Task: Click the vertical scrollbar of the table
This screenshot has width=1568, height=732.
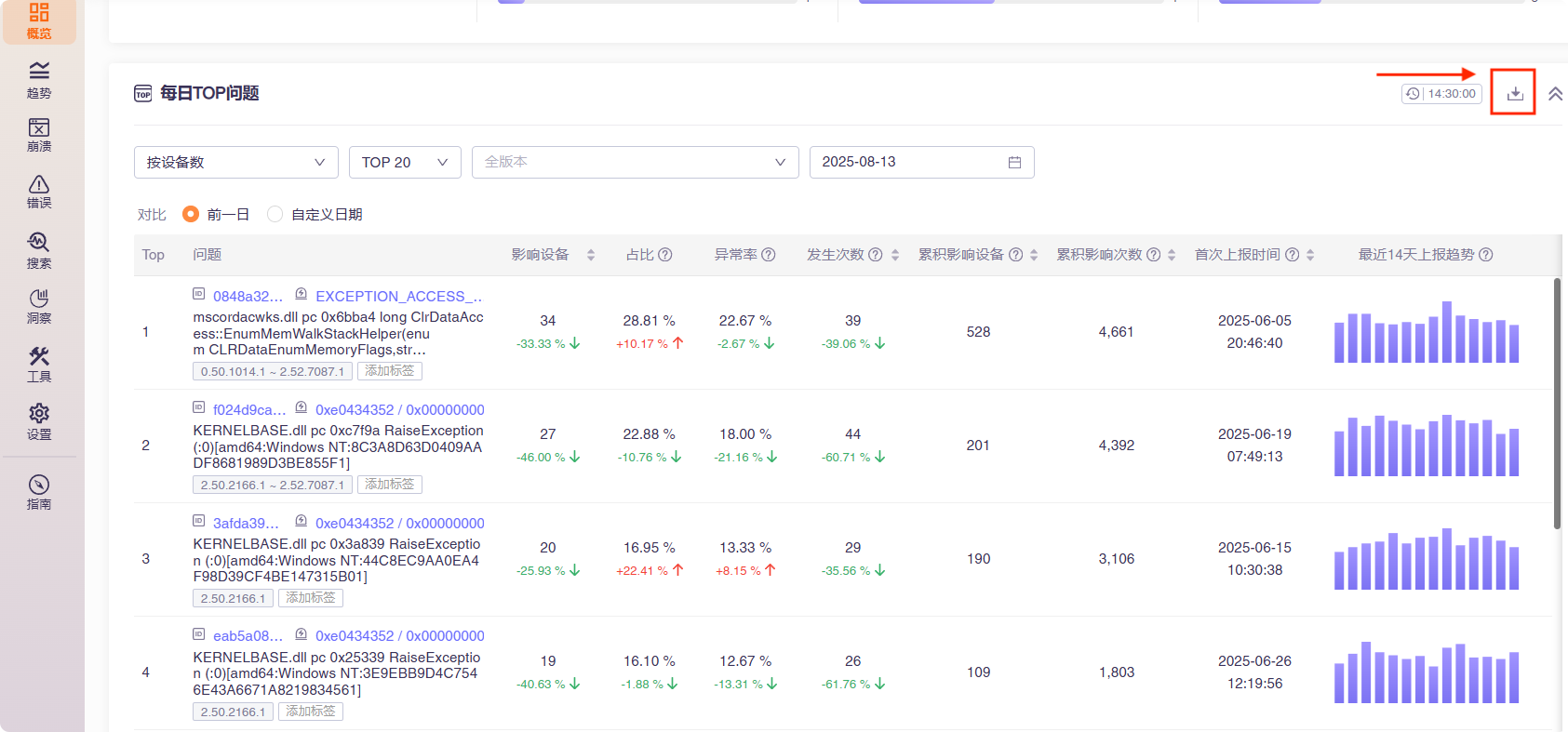Action: 1557,404
